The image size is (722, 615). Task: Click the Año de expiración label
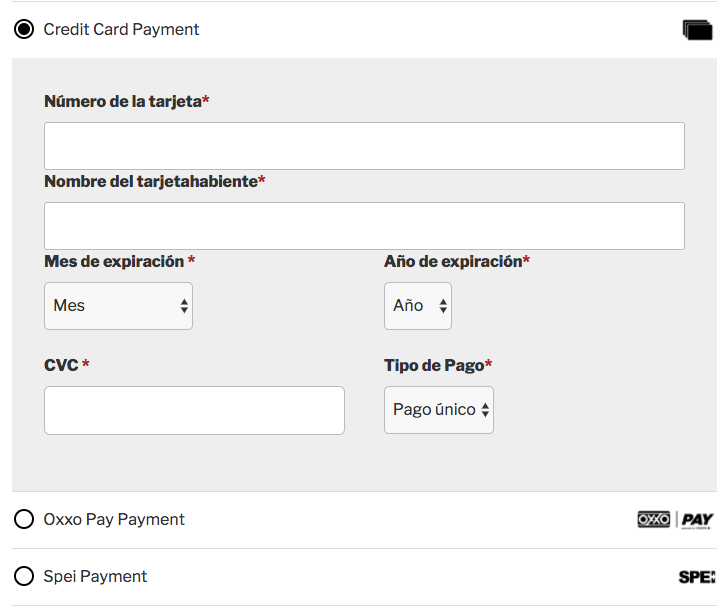[454, 261]
